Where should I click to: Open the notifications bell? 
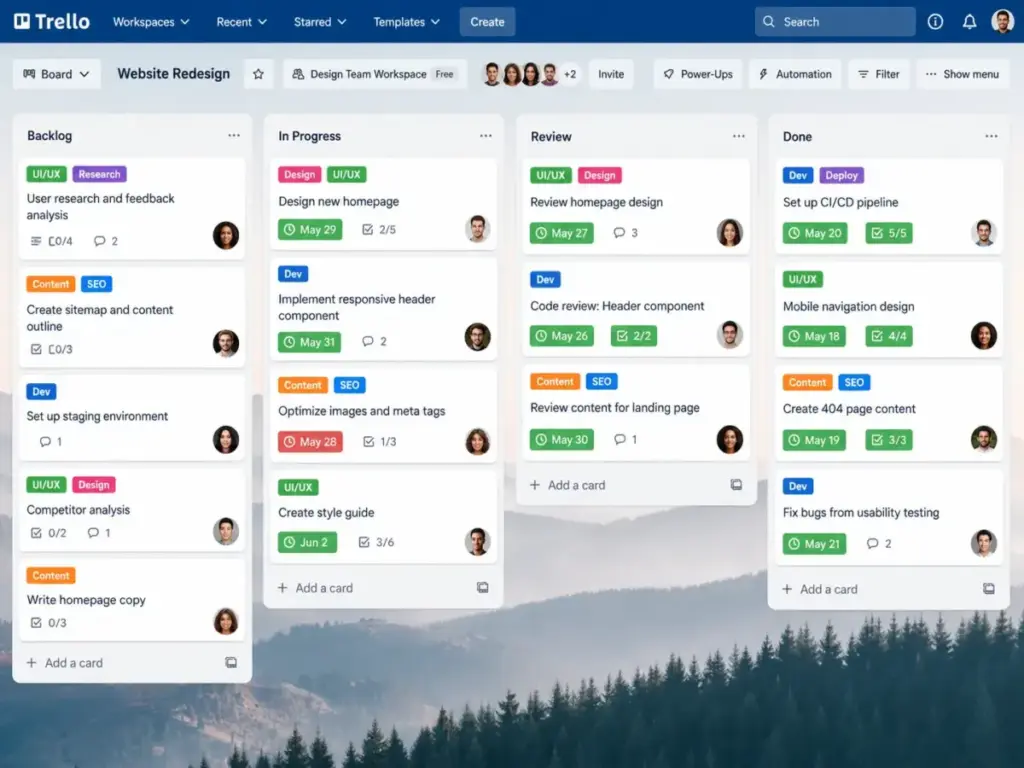coord(970,22)
